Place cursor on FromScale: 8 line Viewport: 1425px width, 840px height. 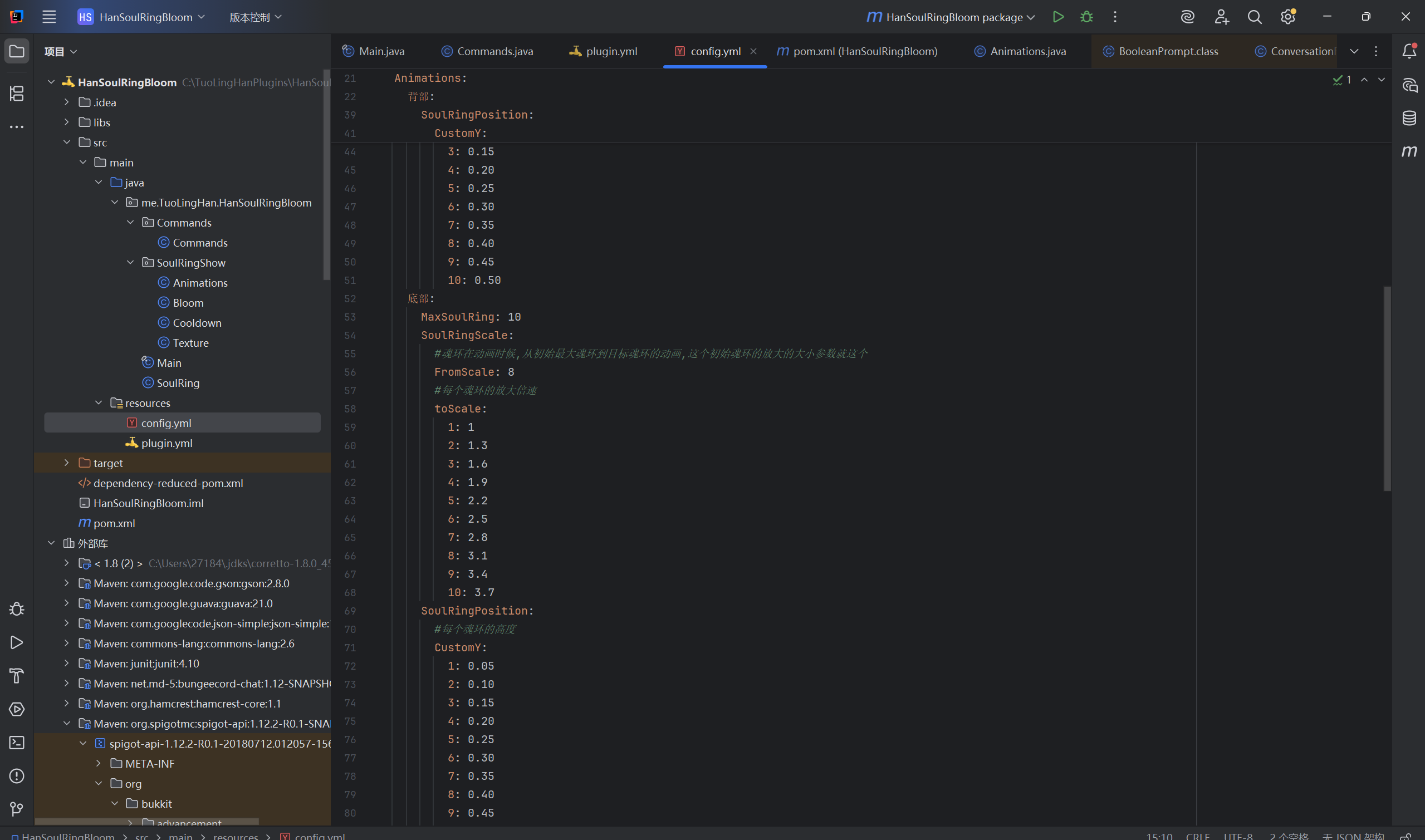point(474,372)
